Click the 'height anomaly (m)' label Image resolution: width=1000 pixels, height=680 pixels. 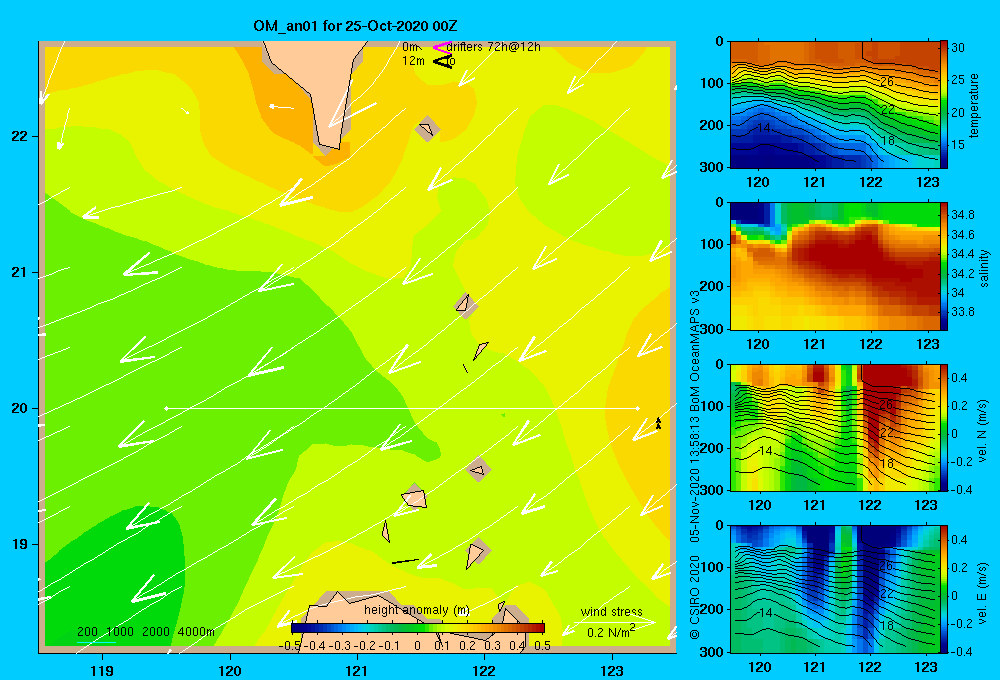click(416, 610)
